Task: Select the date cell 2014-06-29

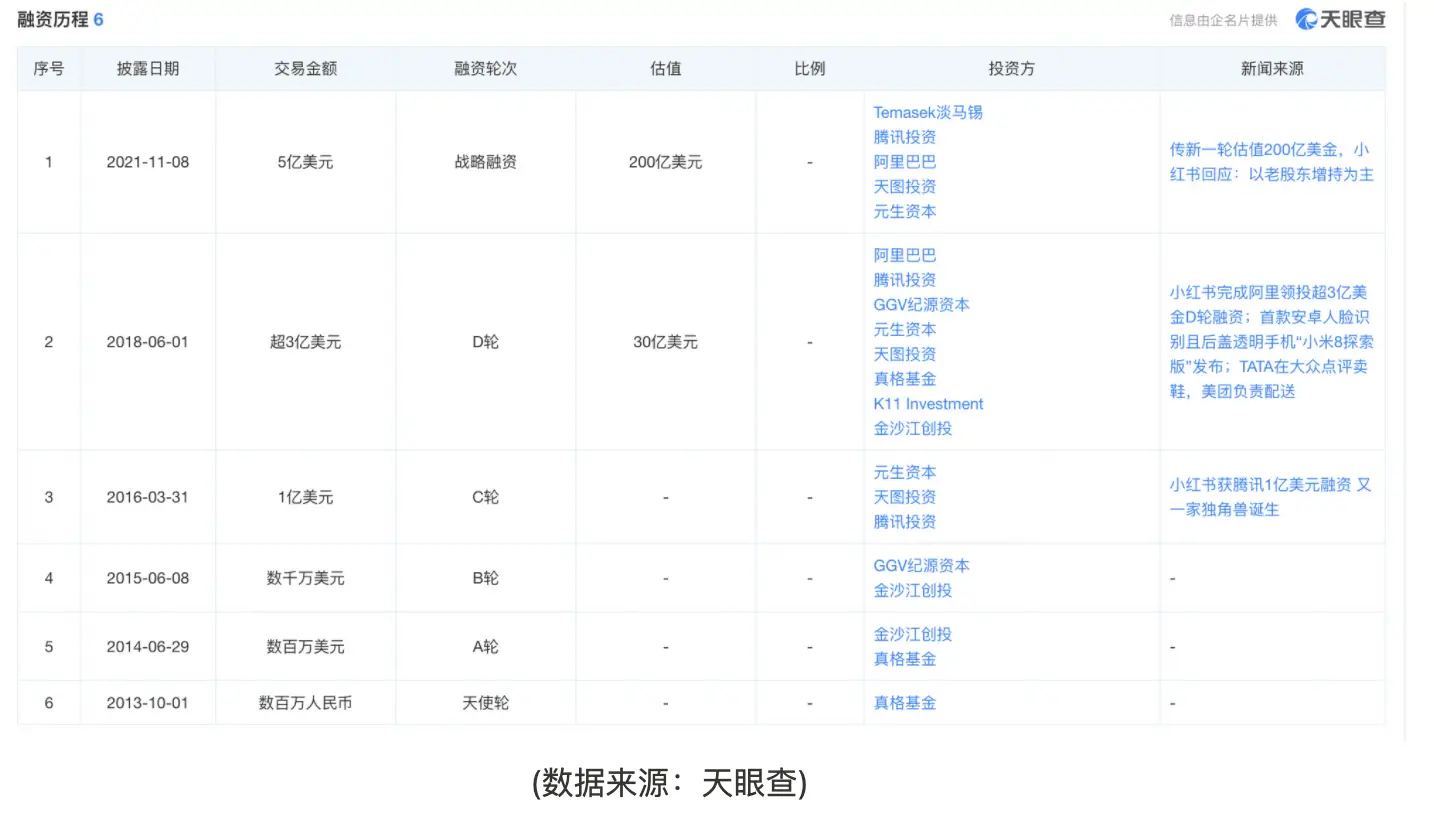Action: [x=148, y=647]
